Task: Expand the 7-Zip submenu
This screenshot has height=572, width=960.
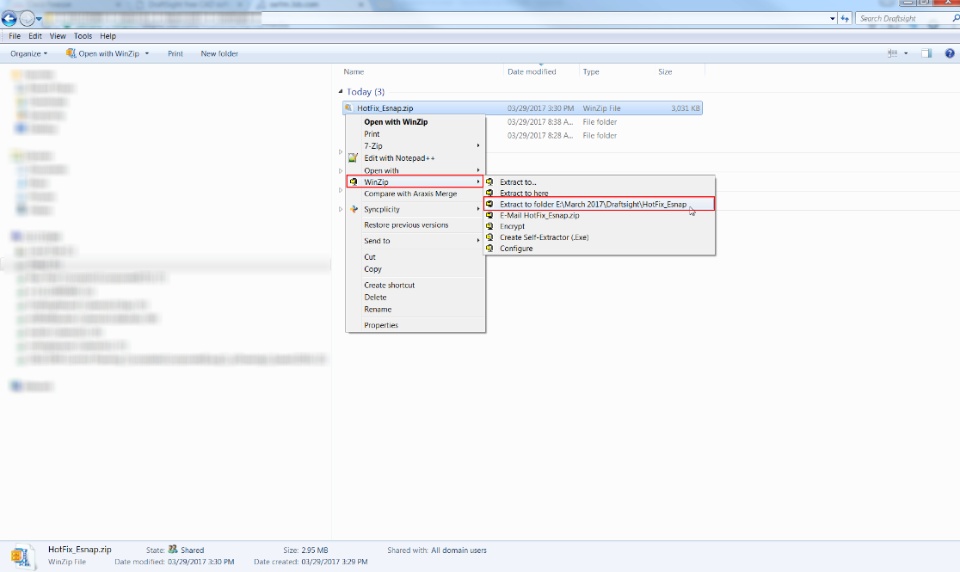Action: [x=416, y=146]
